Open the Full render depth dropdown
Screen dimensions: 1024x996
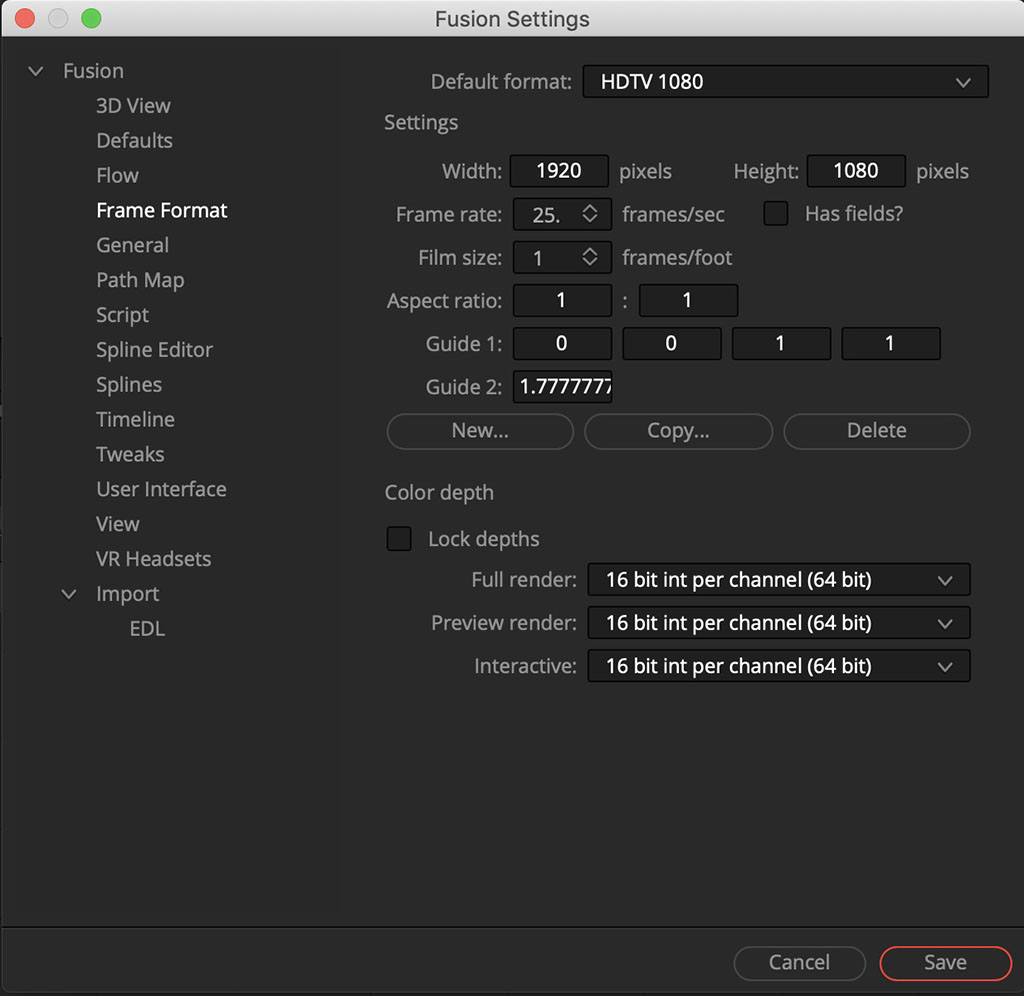point(779,580)
